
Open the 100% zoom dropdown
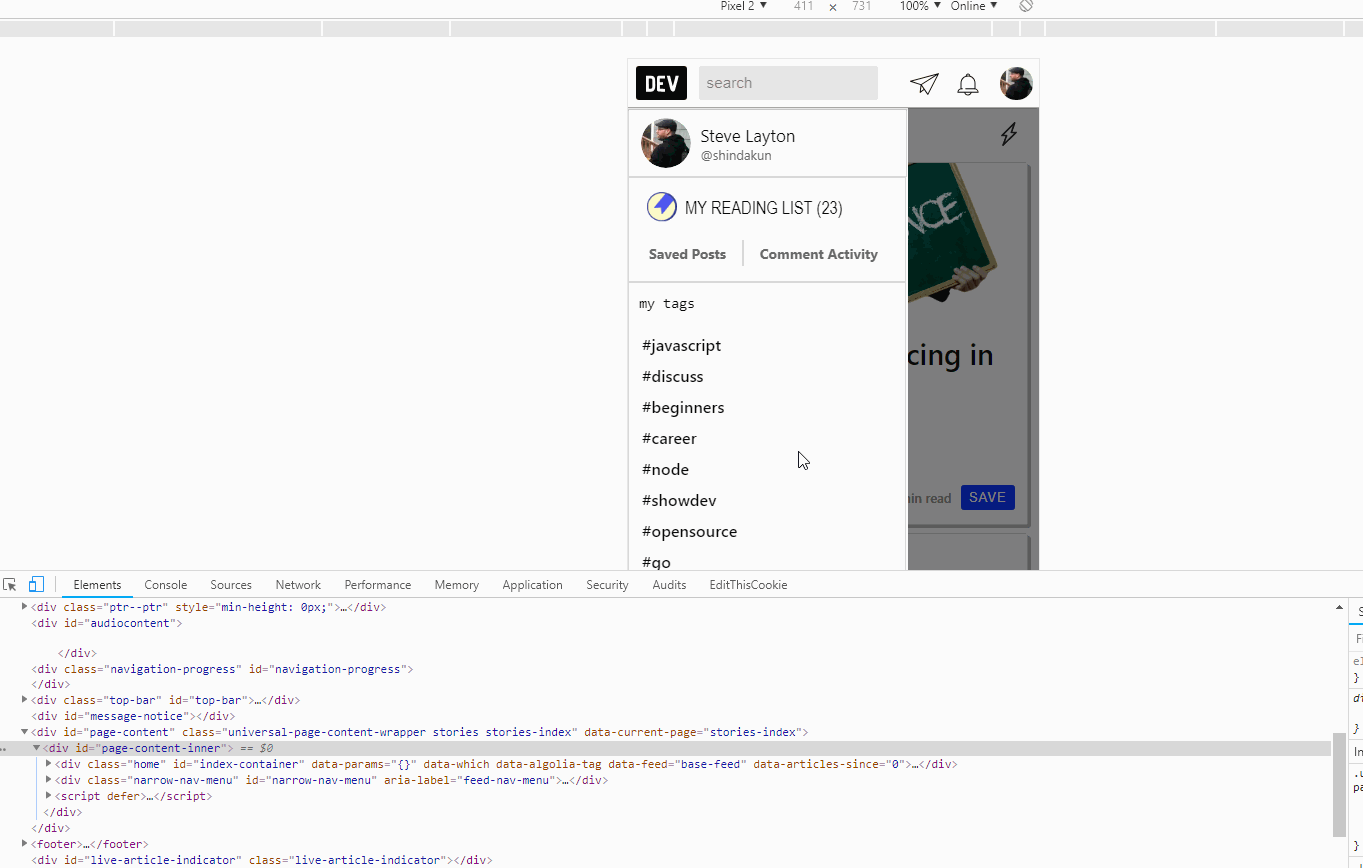point(914,6)
